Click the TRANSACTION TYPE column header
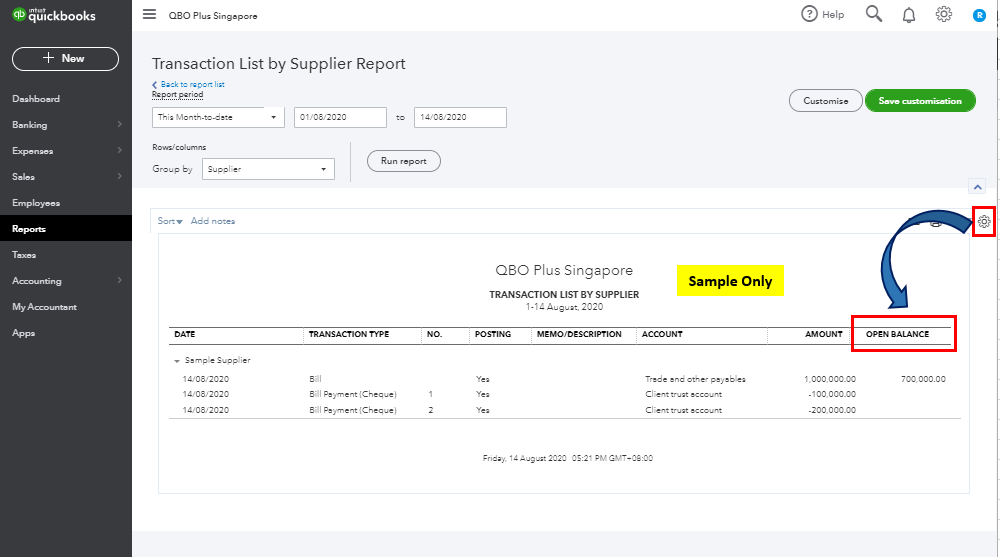The height and width of the screenshot is (557, 1000). pos(349,334)
